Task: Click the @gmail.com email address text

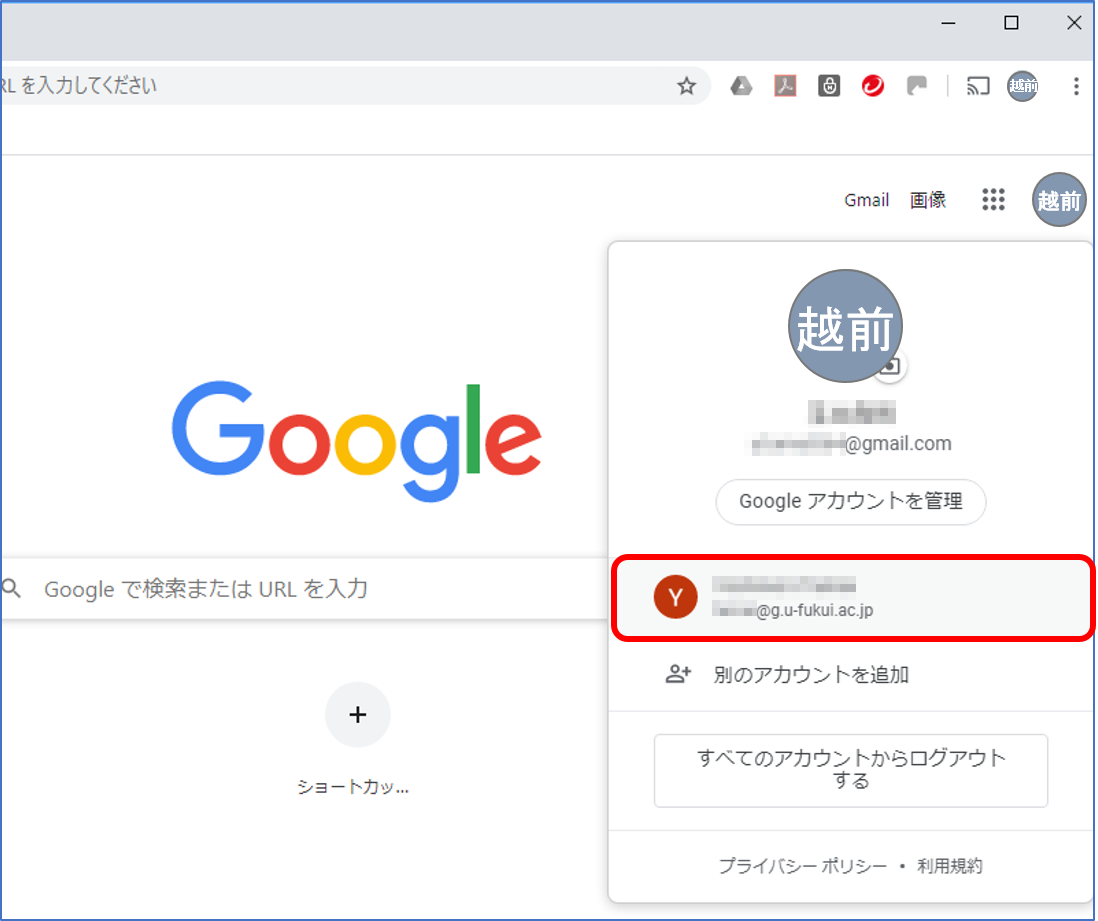Action: [x=852, y=444]
